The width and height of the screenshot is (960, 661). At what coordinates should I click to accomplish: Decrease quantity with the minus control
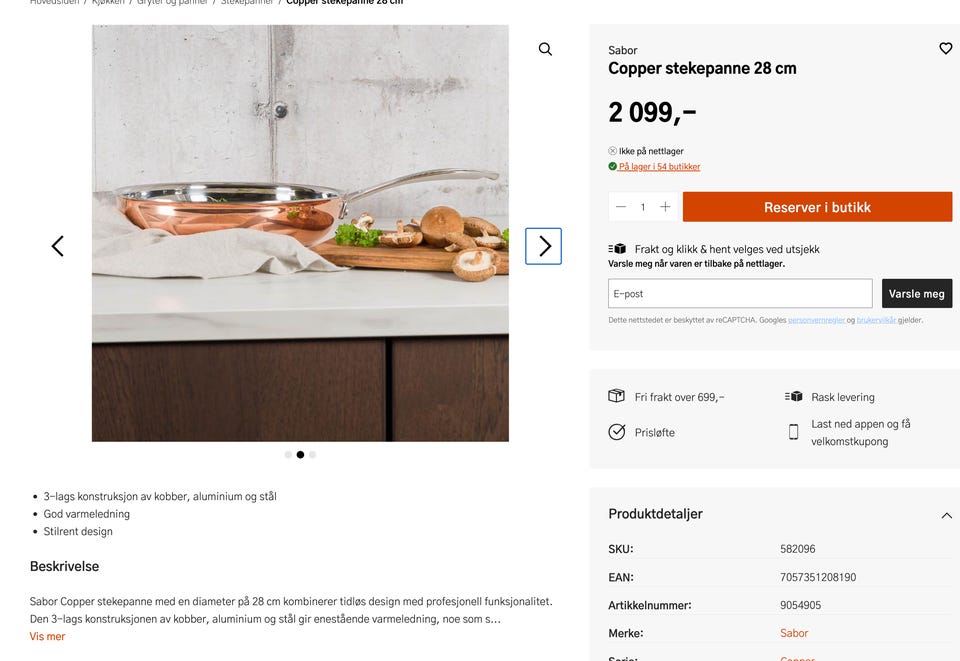pos(620,207)
